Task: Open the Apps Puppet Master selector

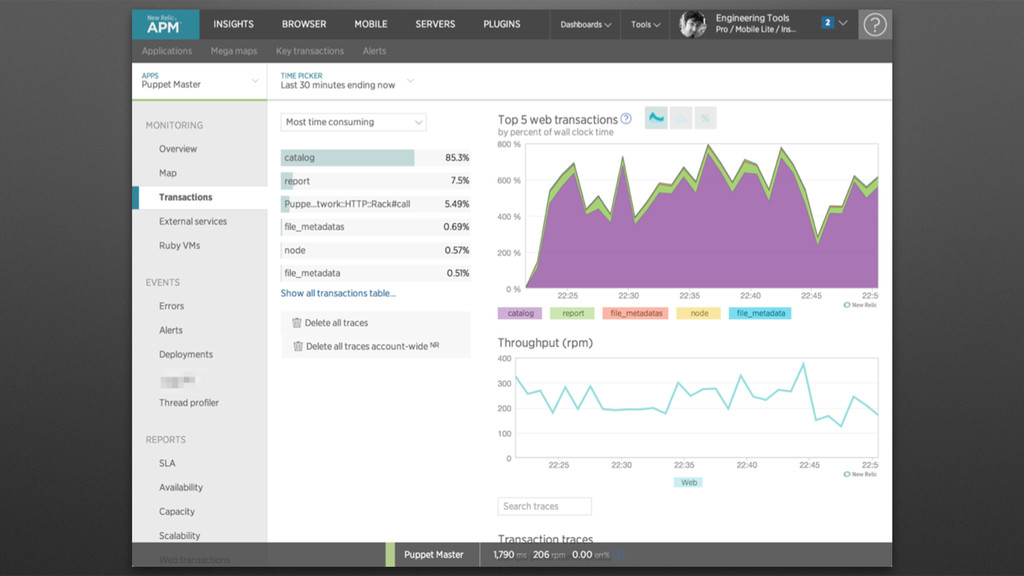Action: [199, 81]
